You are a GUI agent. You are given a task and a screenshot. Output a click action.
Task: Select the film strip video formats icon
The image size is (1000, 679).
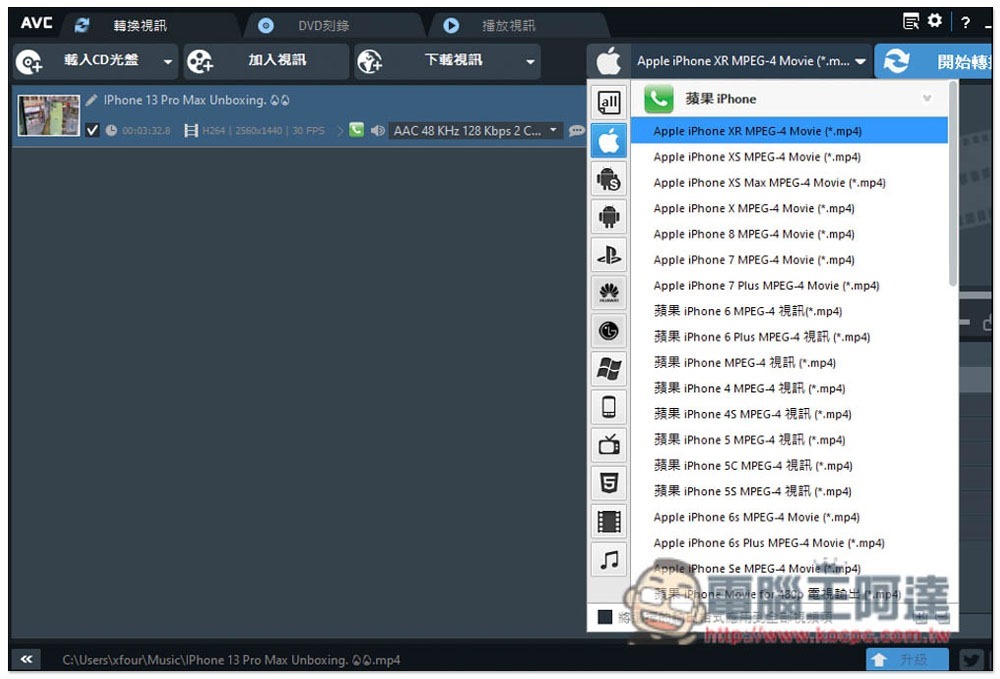[x=608, y=521]
